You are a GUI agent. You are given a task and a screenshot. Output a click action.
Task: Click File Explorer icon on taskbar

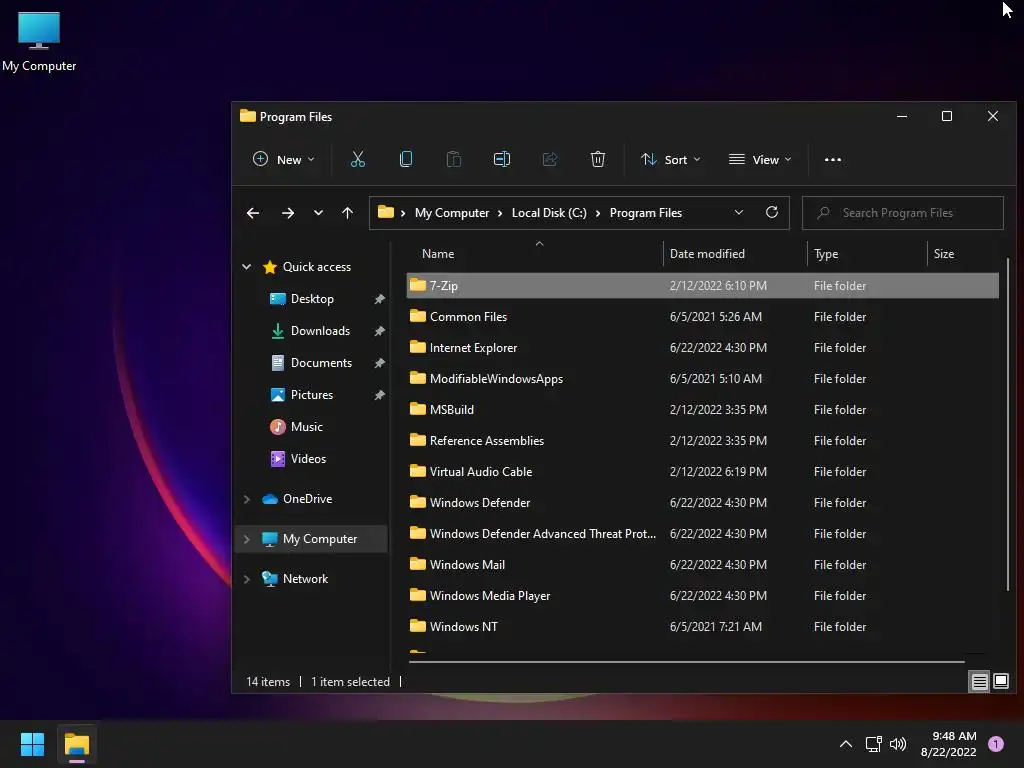click(x=77, y=744)
